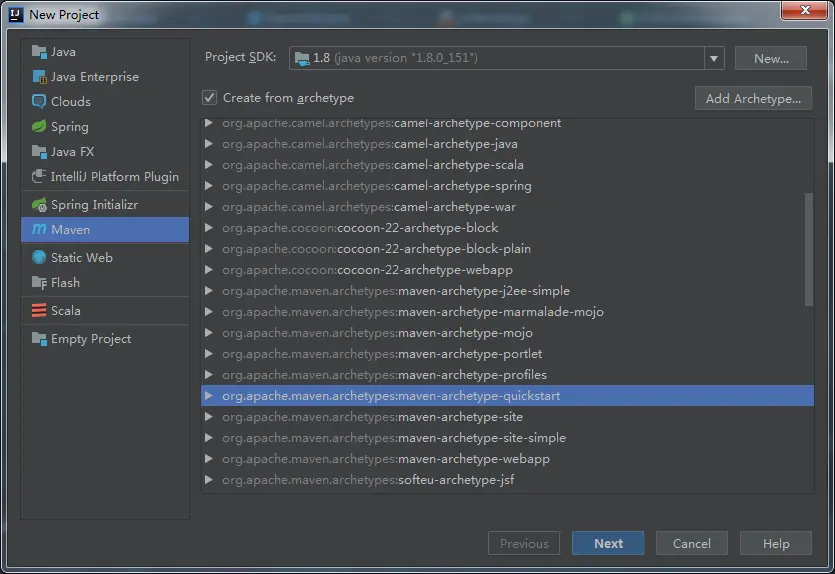Select Scala project type

[105, 310]
